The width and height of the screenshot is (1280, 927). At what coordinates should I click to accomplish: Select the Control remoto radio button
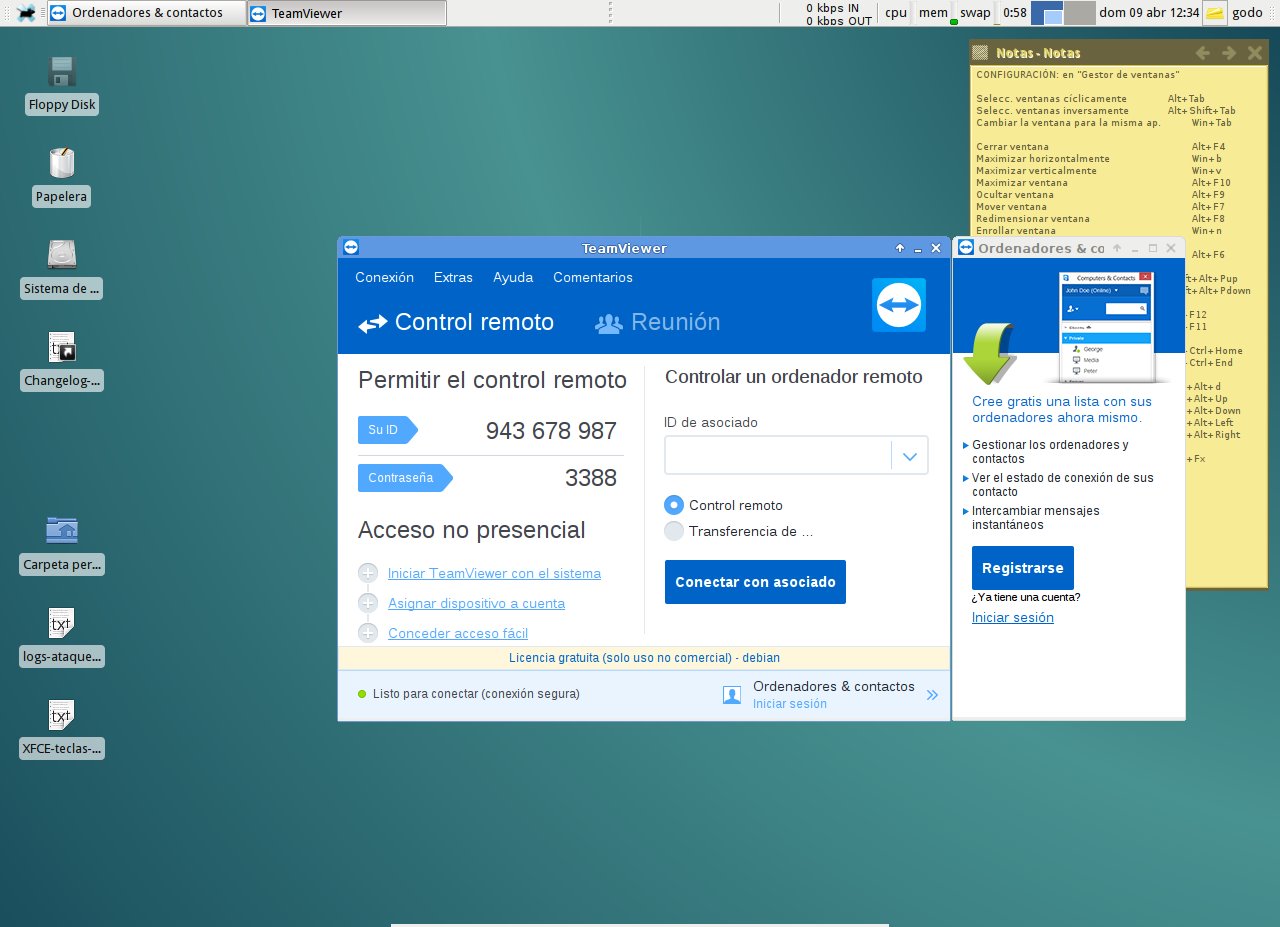(674, 505)
